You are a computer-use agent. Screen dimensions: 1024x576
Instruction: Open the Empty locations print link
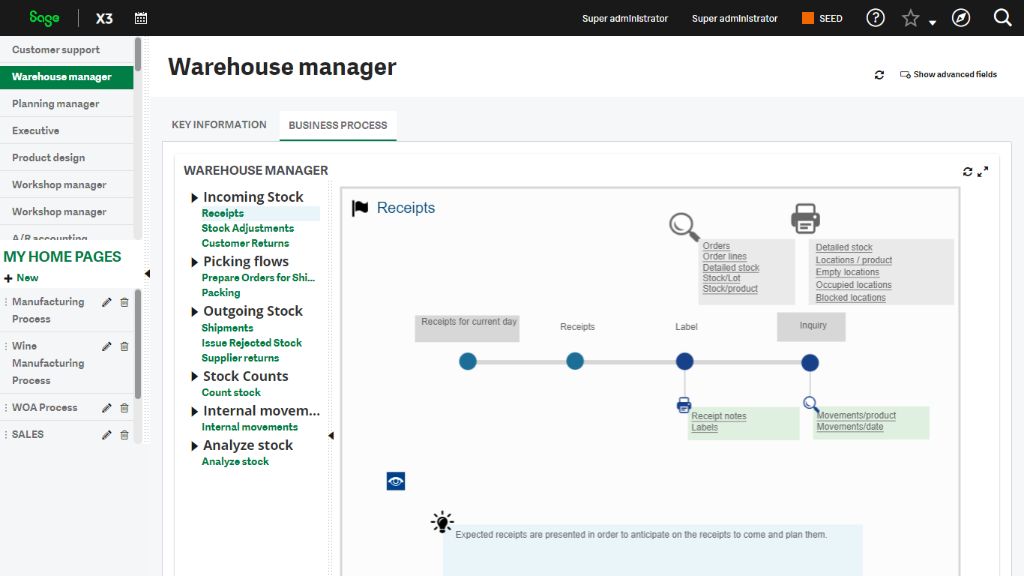(847, 272)
